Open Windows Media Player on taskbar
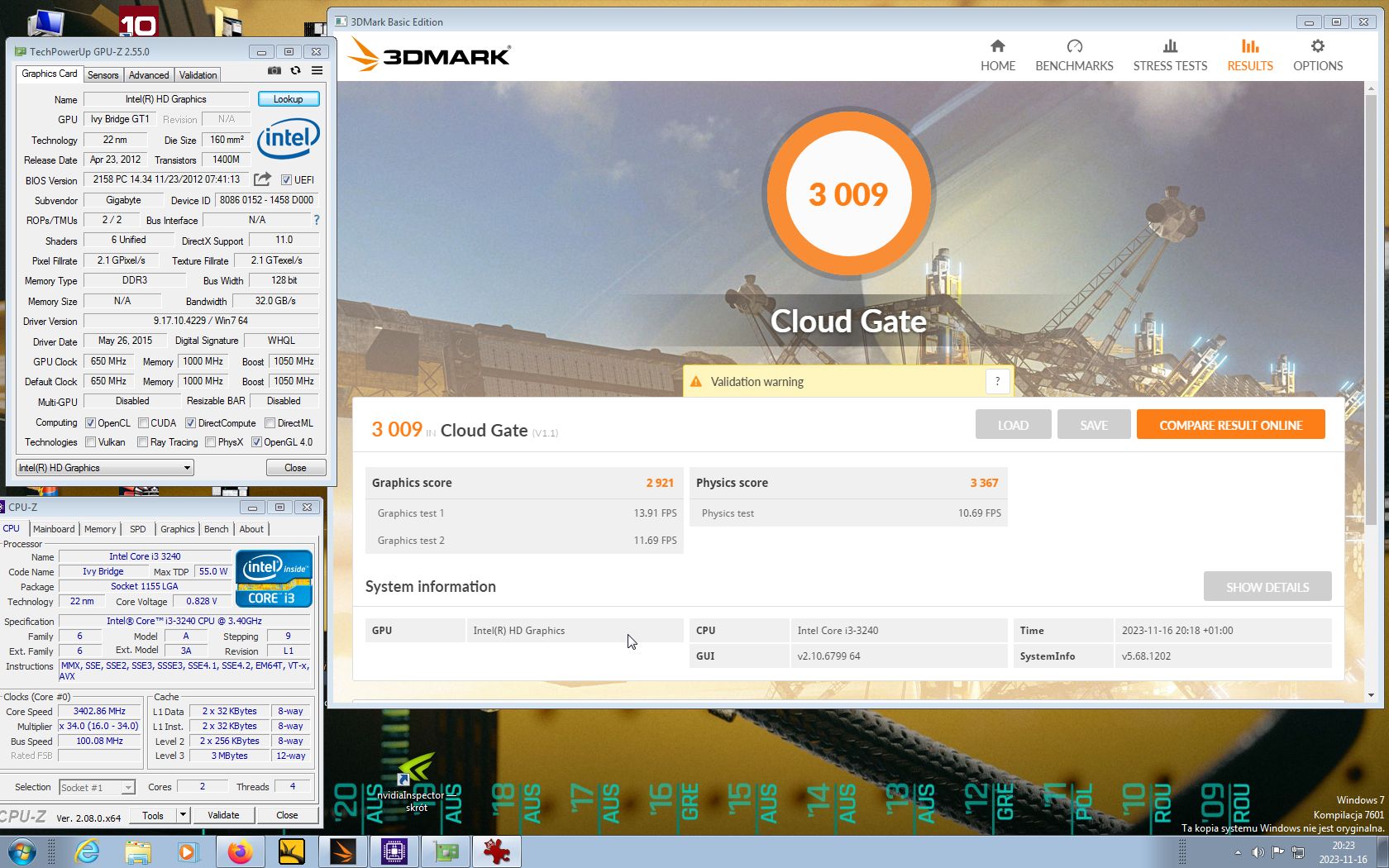1389x868 pixels. [x=188, y=851]
